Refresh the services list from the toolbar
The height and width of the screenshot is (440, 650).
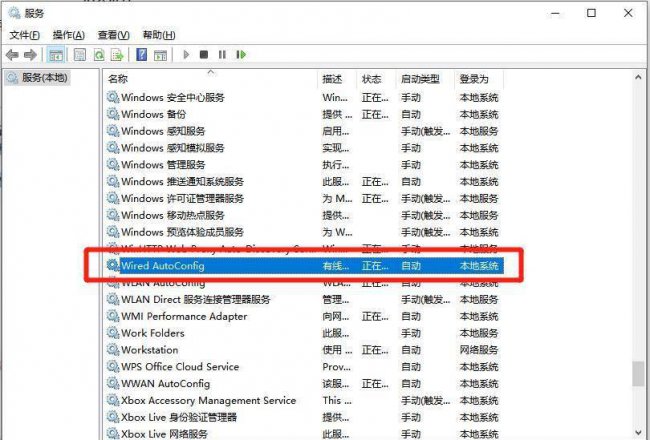[x=99, y=54]
